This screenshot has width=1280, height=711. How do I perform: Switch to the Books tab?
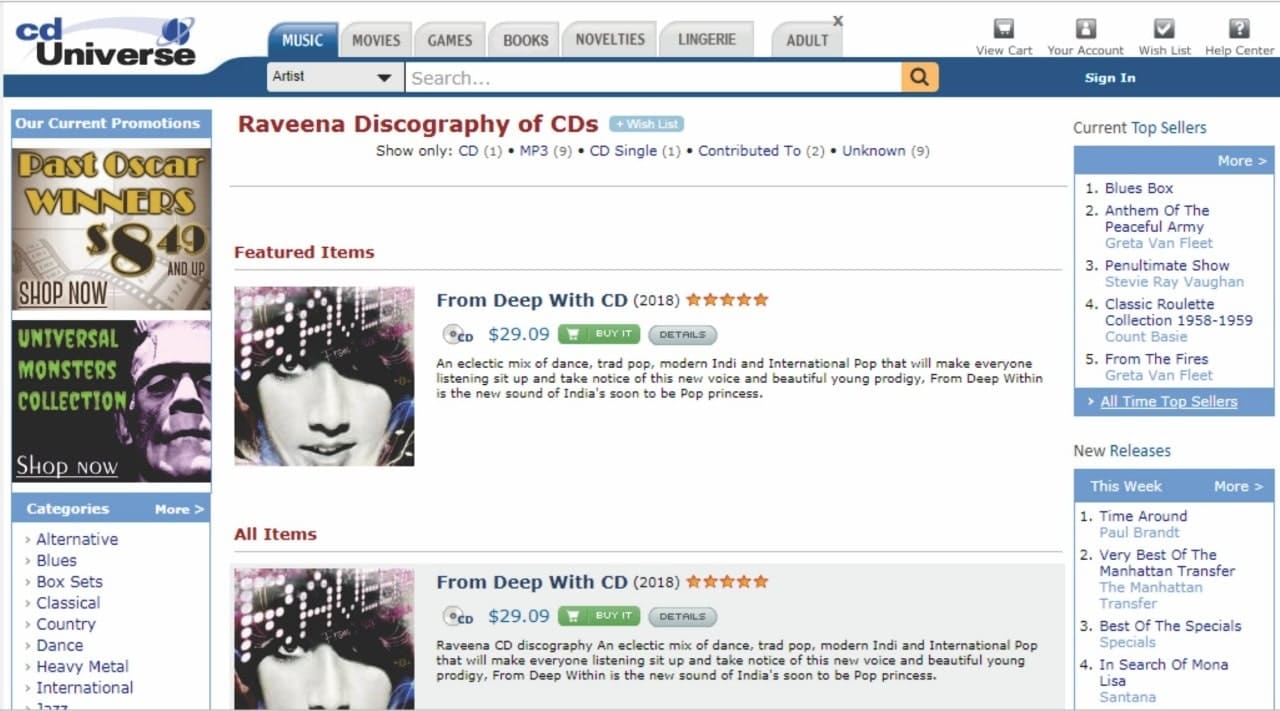[525, 40]
